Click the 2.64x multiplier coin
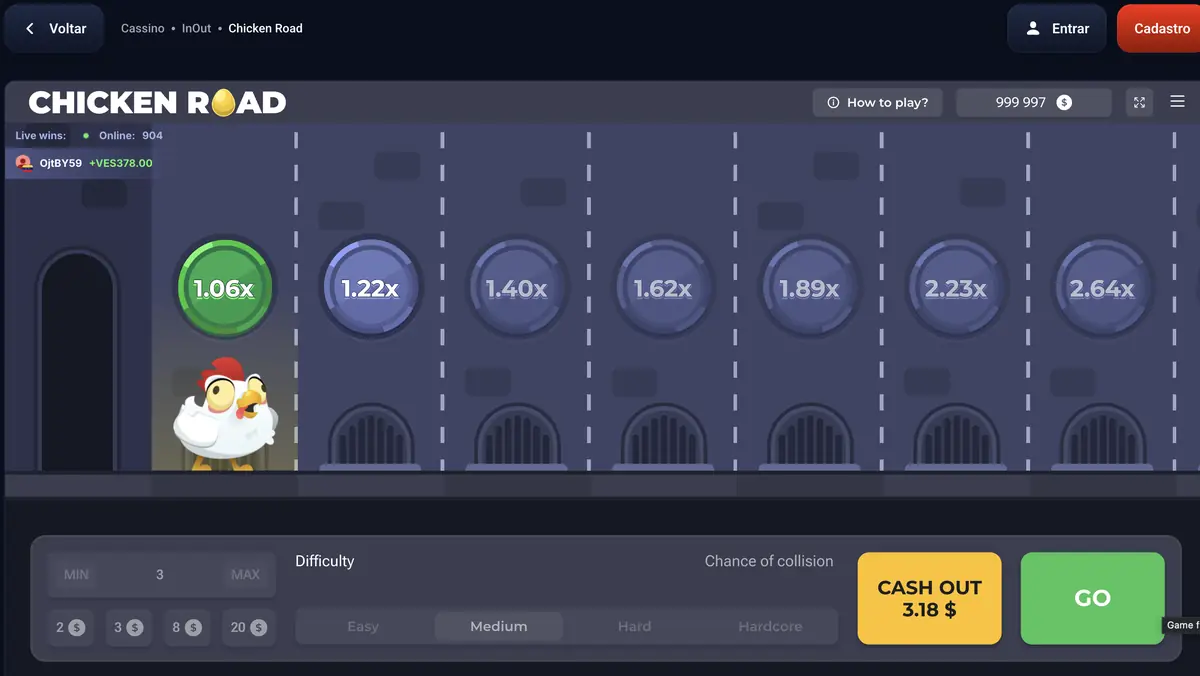Viewport: 1200px width, 676px height. (1101, 288)
